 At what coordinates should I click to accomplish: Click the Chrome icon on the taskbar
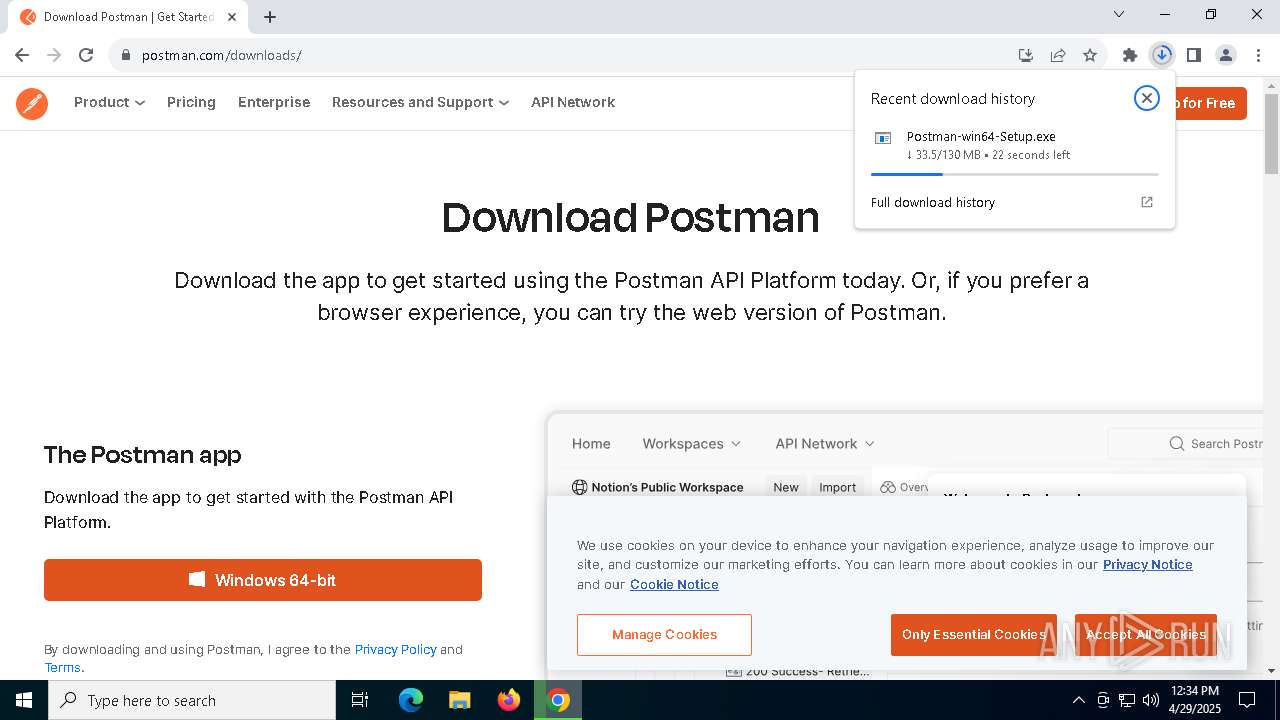click(x=559, y=700)
